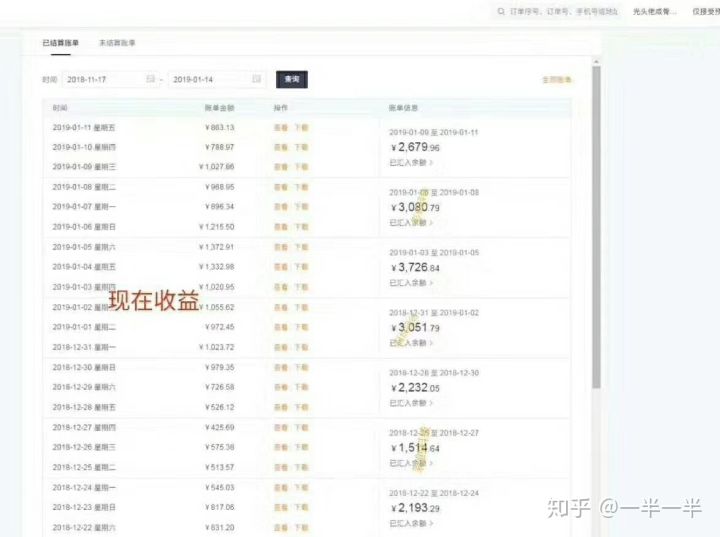View the 2018-12-27 bill via 查看
This screenshot has width=720, height=537.
281,428
